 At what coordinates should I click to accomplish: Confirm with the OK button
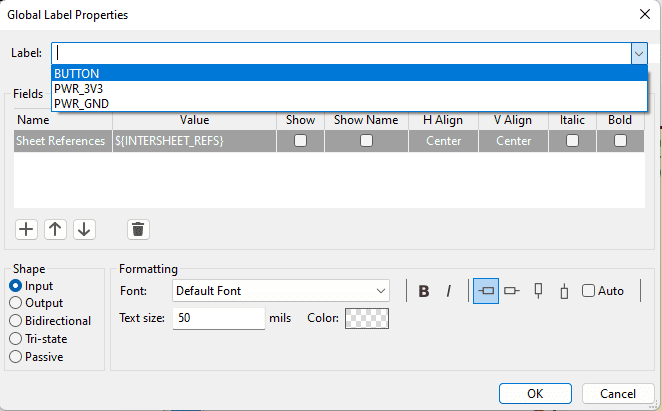click(x=535, y=394)
